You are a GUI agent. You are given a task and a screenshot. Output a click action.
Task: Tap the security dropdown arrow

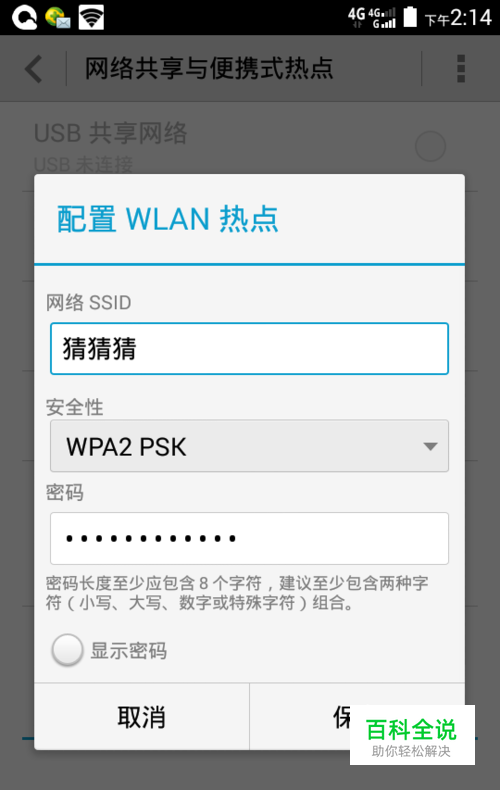pos(430,446)
